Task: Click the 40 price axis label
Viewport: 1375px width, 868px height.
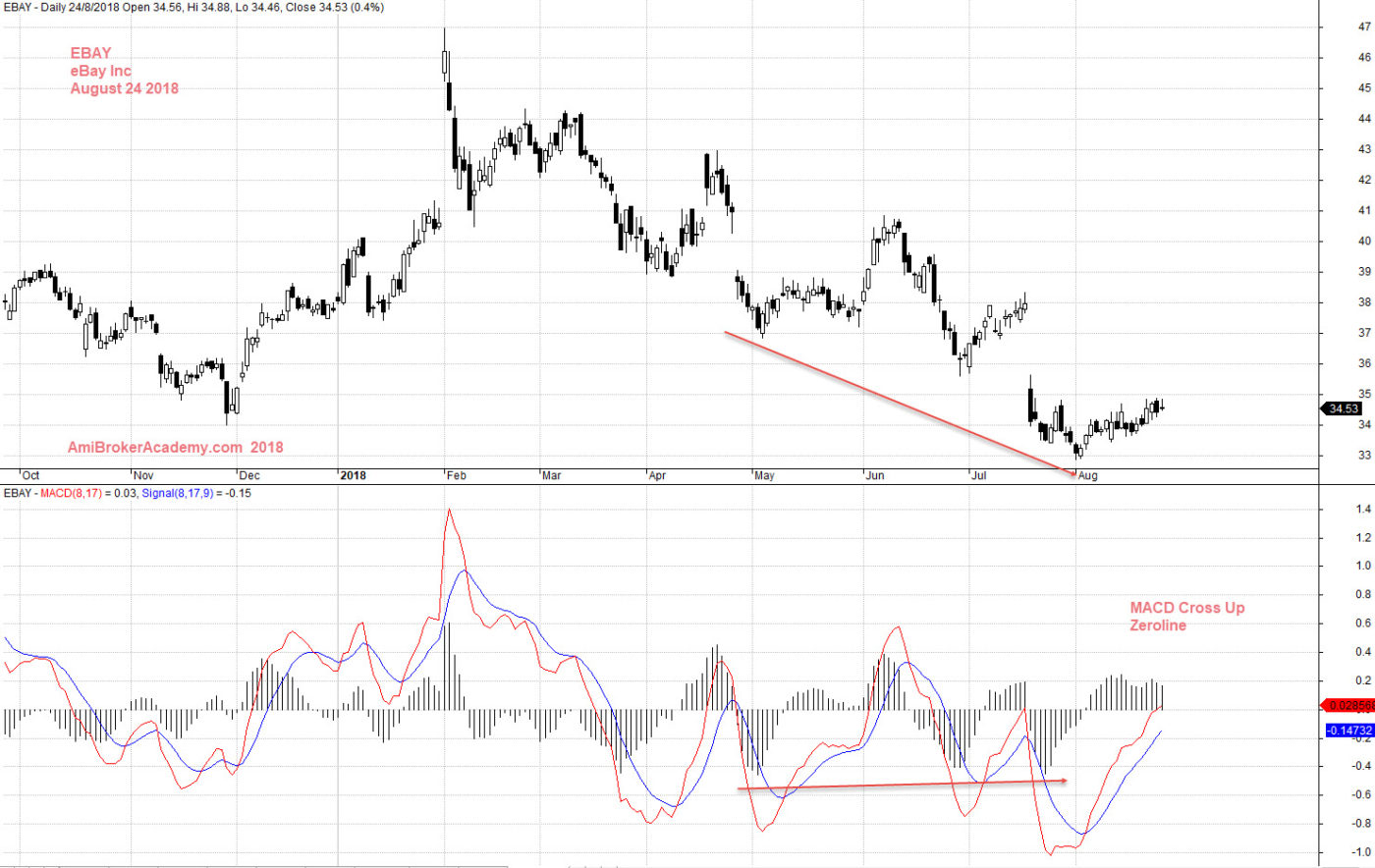Action: pos(1364,241)
